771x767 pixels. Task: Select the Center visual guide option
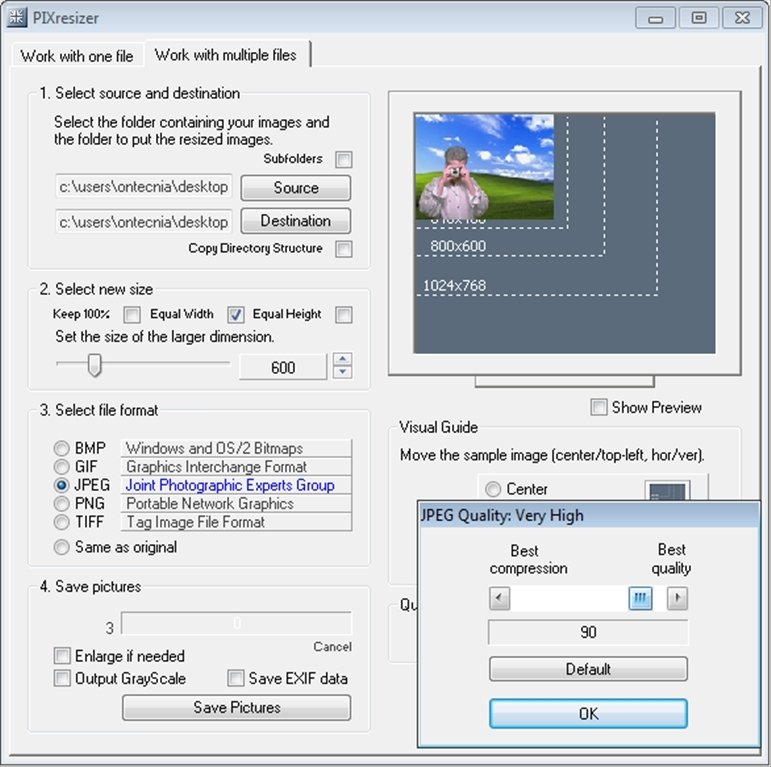pyautogui.click(x=493, y=489)
